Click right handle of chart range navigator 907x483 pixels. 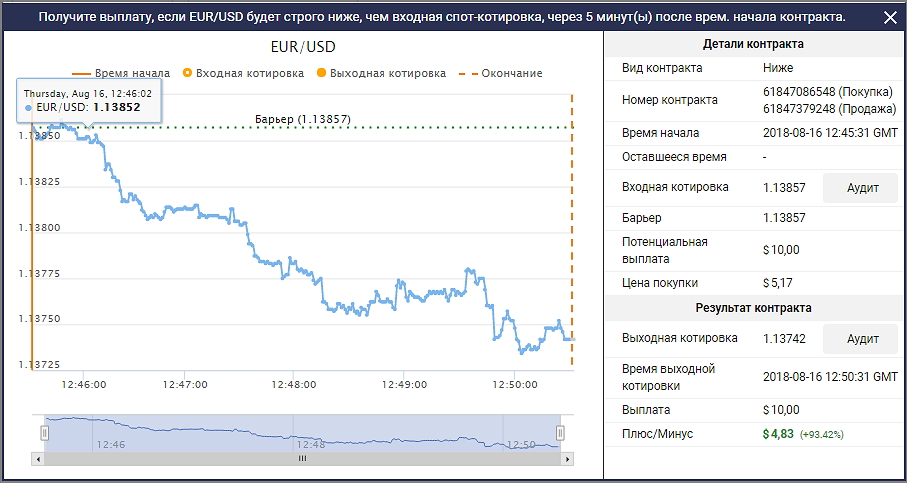click(560, 433)
